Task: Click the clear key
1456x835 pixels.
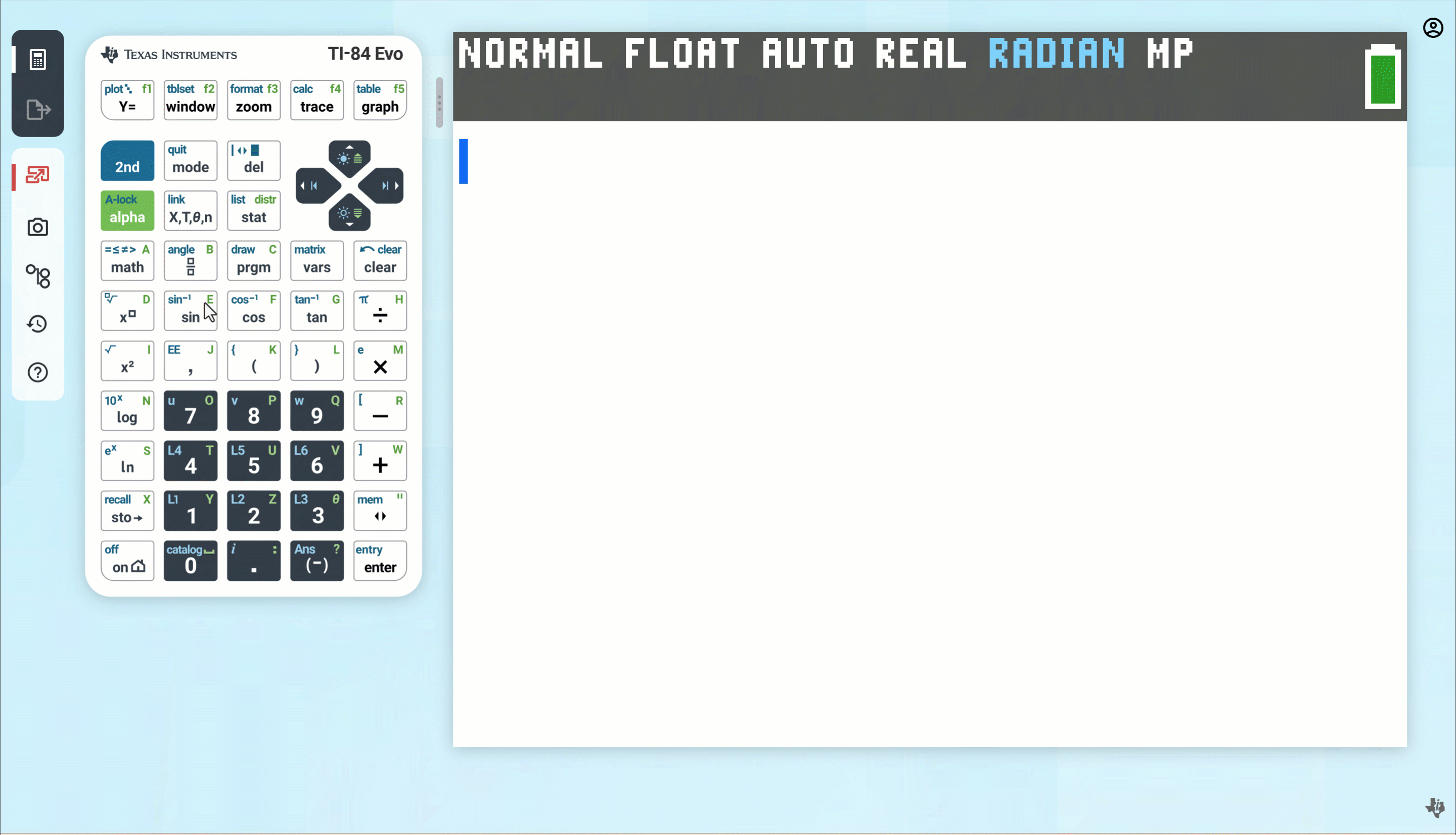Action: tap(380, 260)
